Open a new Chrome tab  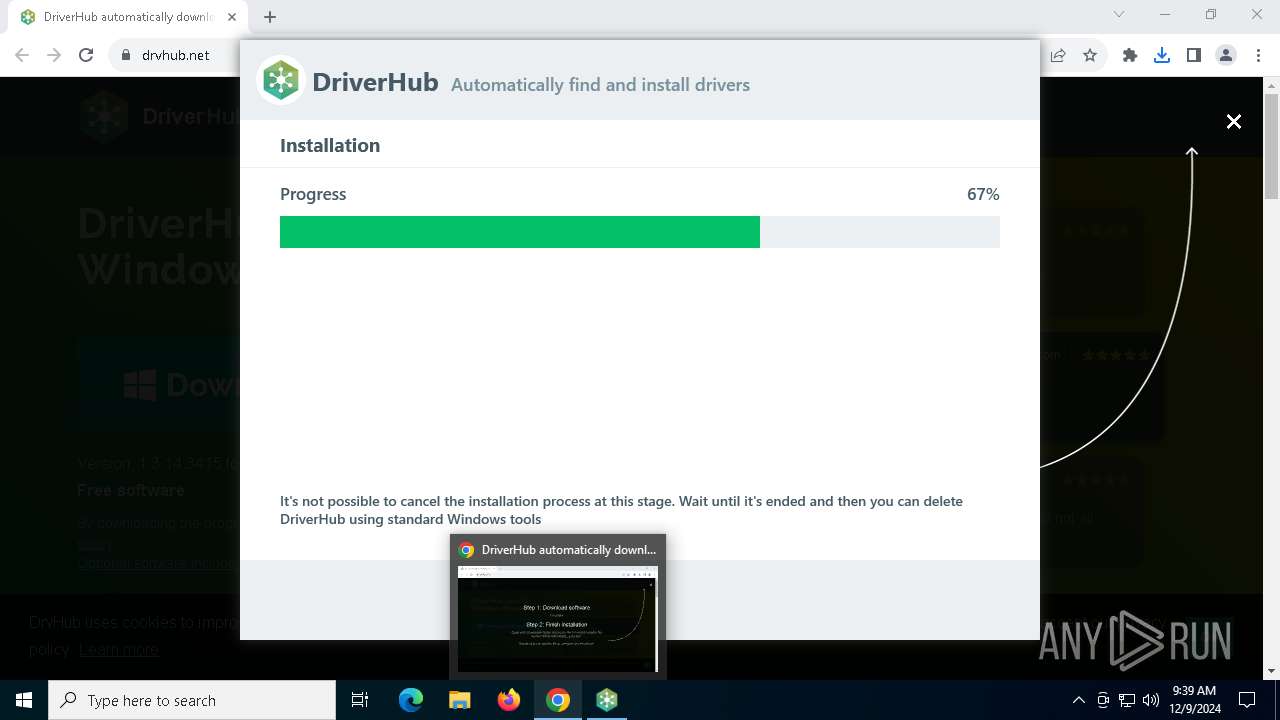[x=270, y=17]
